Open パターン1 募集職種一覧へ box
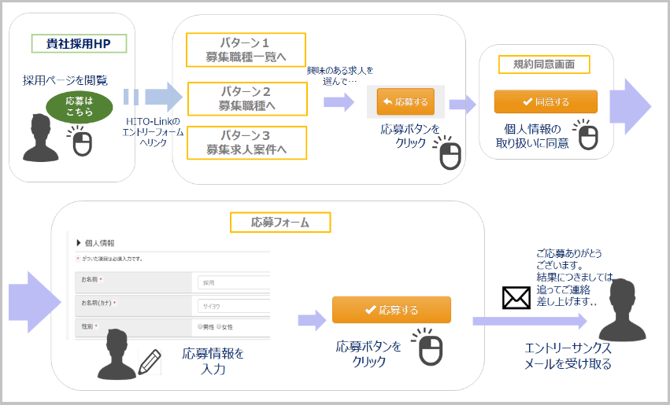 click(245, 50)
